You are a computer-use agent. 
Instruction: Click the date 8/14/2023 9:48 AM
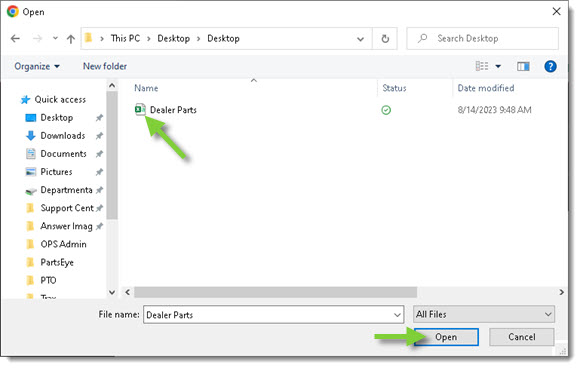click(494, 110)
